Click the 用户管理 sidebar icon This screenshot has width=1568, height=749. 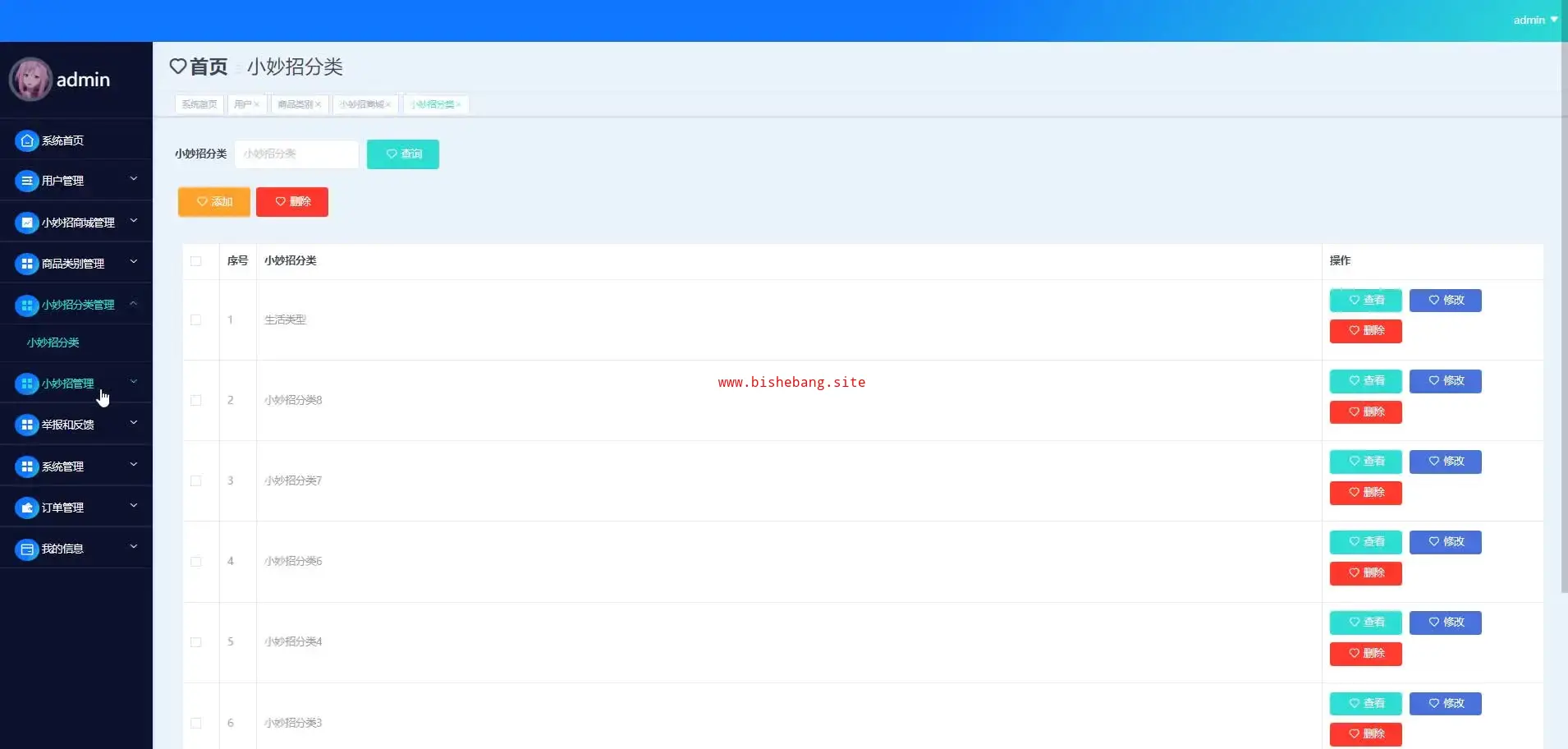[27, 181]
